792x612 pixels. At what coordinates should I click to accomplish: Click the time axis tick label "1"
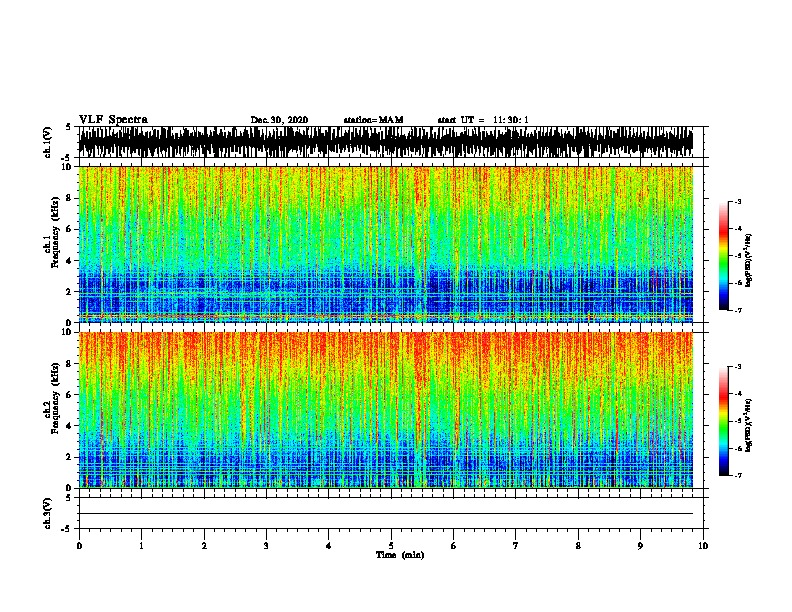point(141,546)
